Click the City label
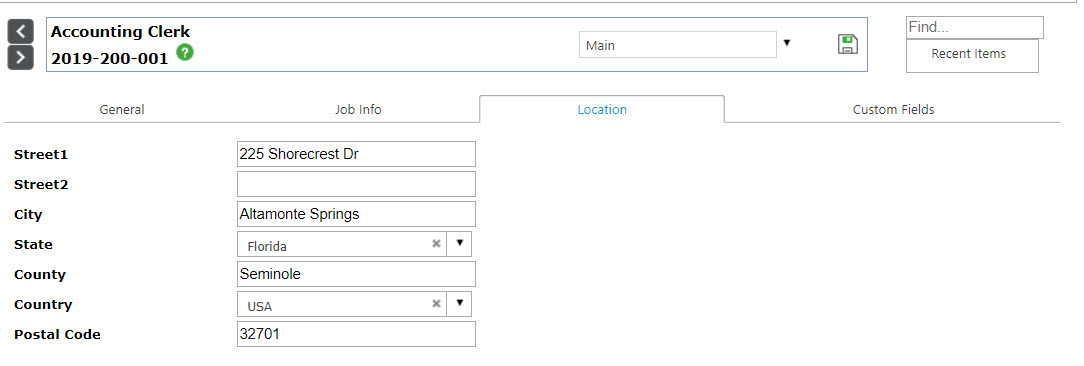The width and height of the screenshot is (1084, 366). click(x=28, y=215)
